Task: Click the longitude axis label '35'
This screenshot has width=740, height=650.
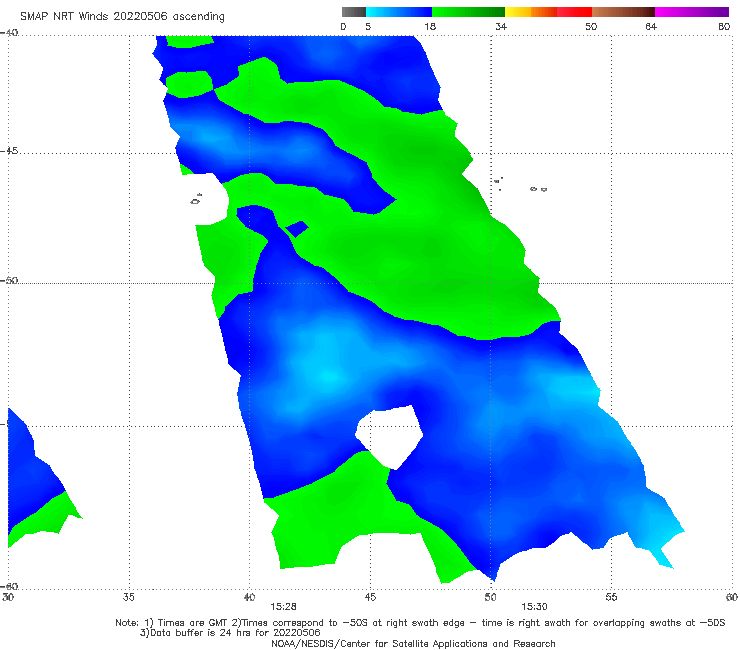Action: tap(128, 597)
